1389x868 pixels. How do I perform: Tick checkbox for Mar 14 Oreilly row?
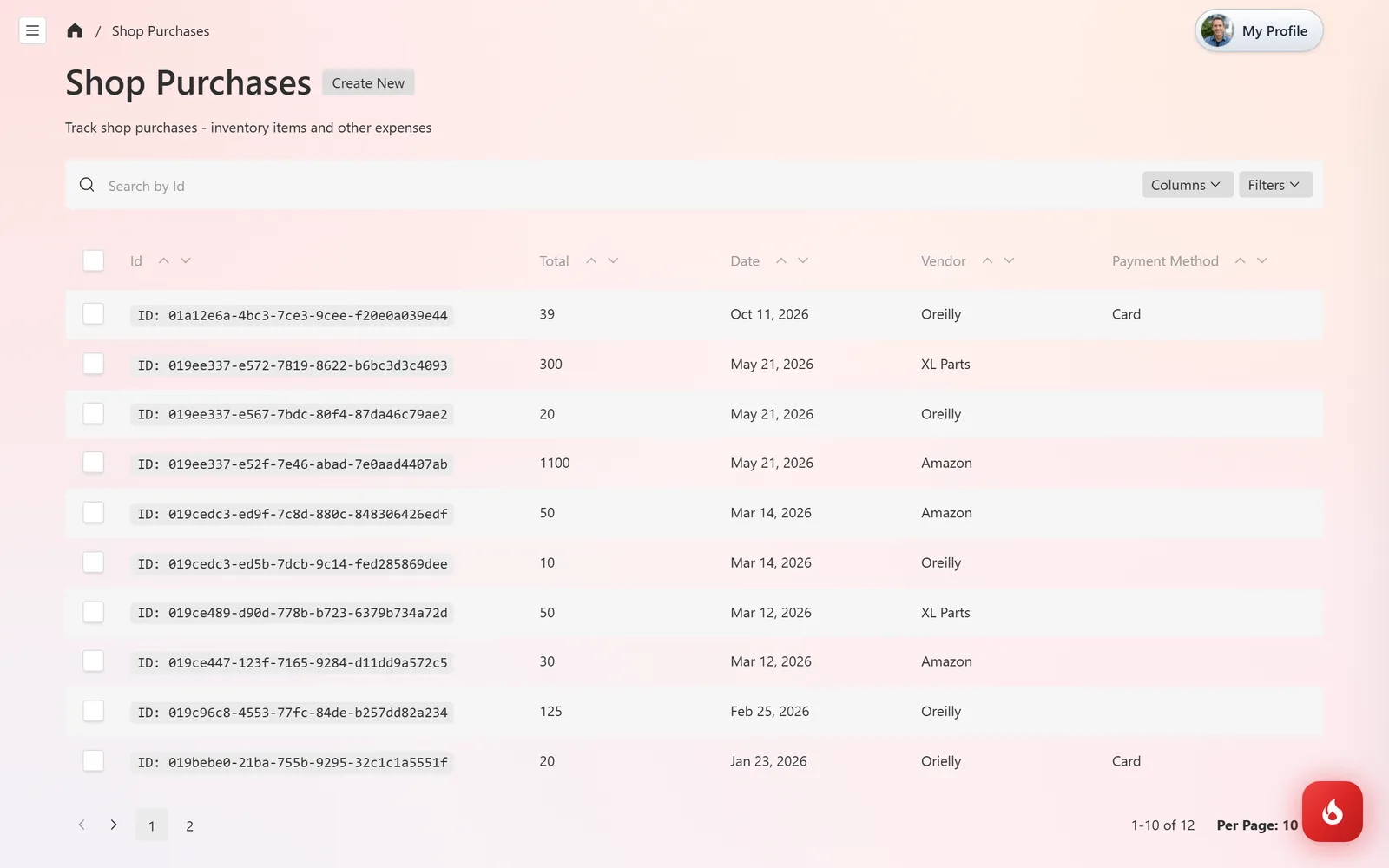tap(93, 562)
